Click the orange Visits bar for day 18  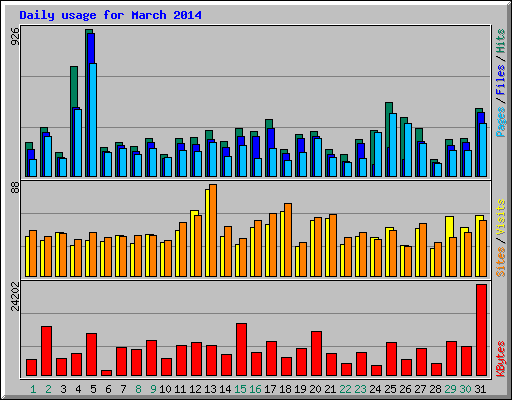(x=288, y=240)
